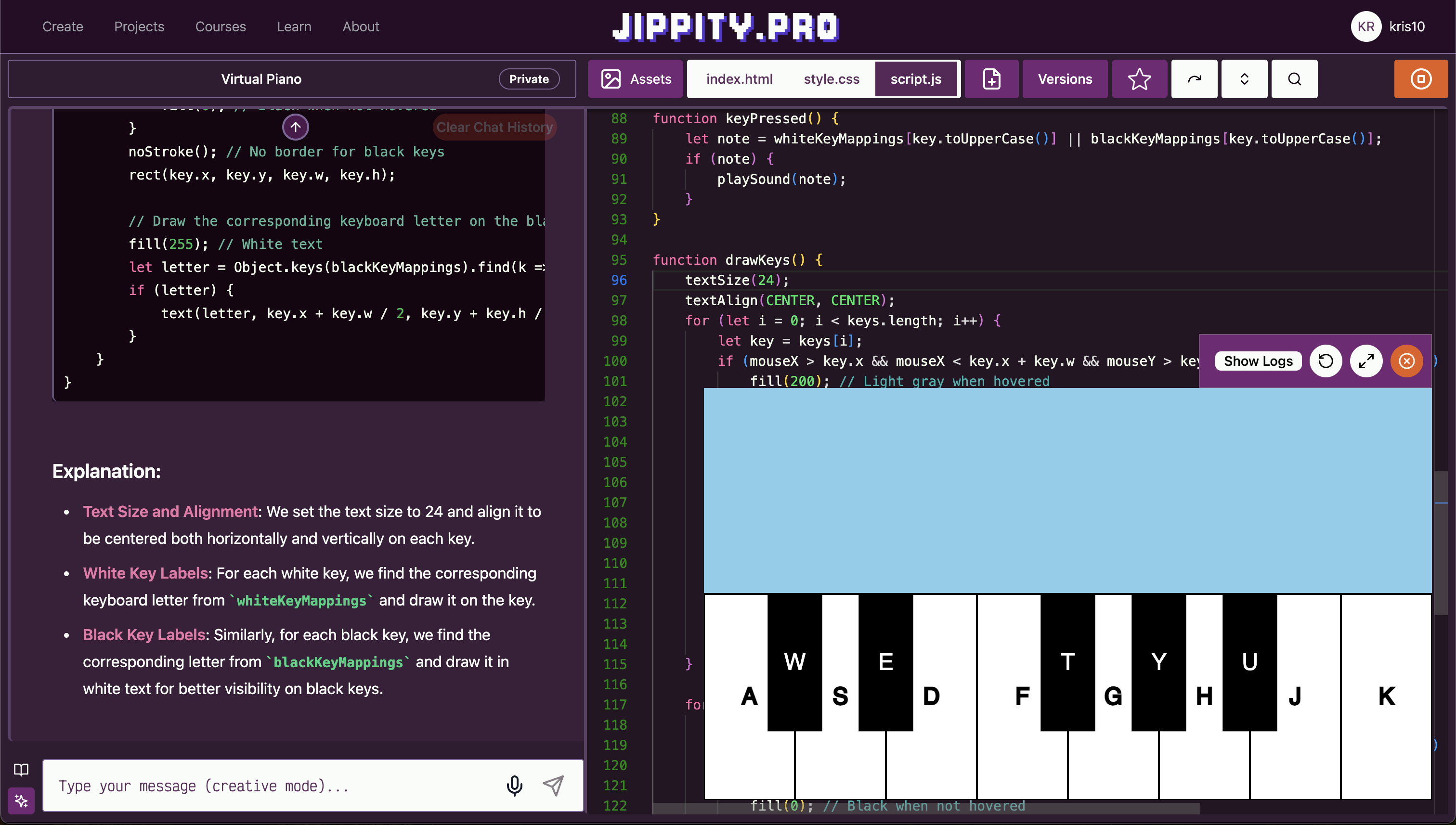Click the redo arrow icon in the toolbar

[1194, 79]
